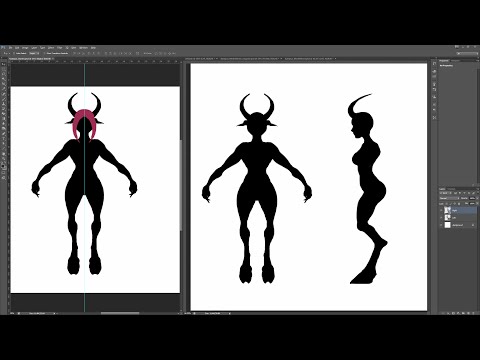Toggle visibility of the Background layer
Viewport: 480px width, 360px height.
(441, 225)
